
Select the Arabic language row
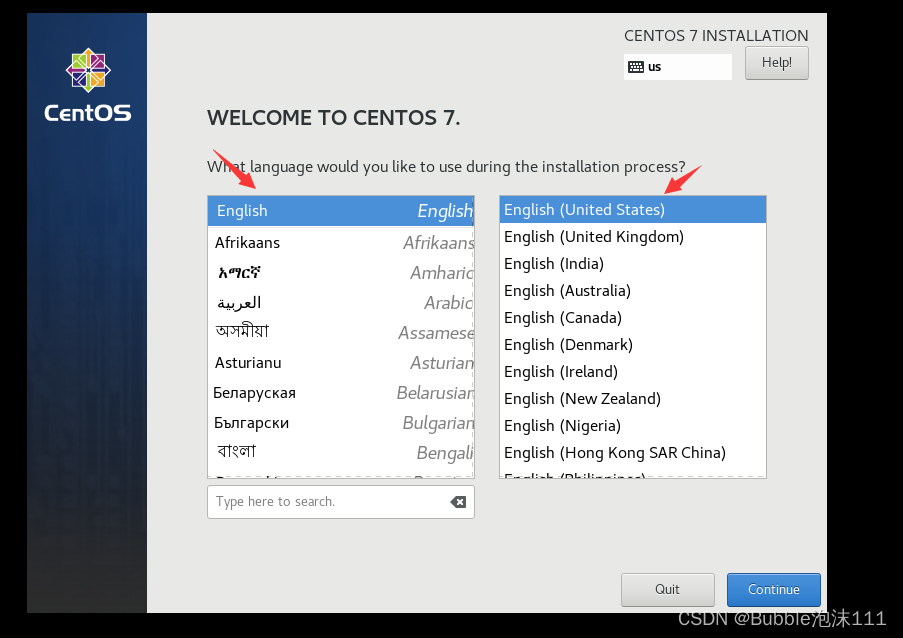(341, 302)
